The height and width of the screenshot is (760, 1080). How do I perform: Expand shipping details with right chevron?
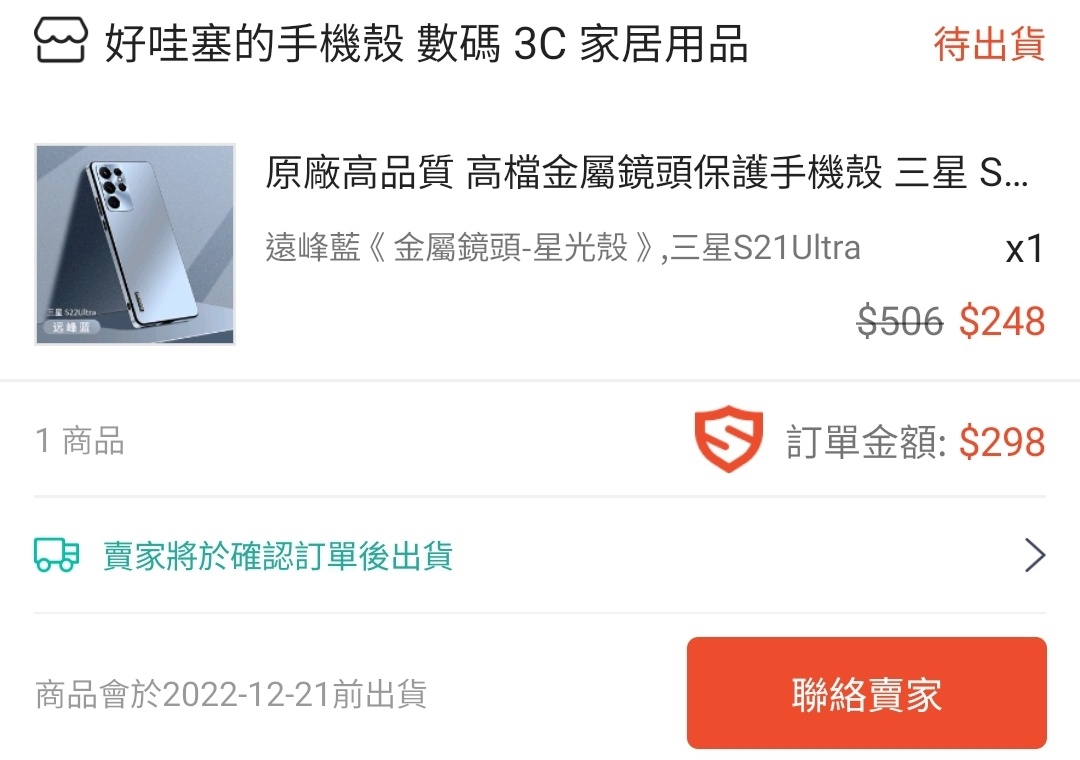[x=1035, y=555]
